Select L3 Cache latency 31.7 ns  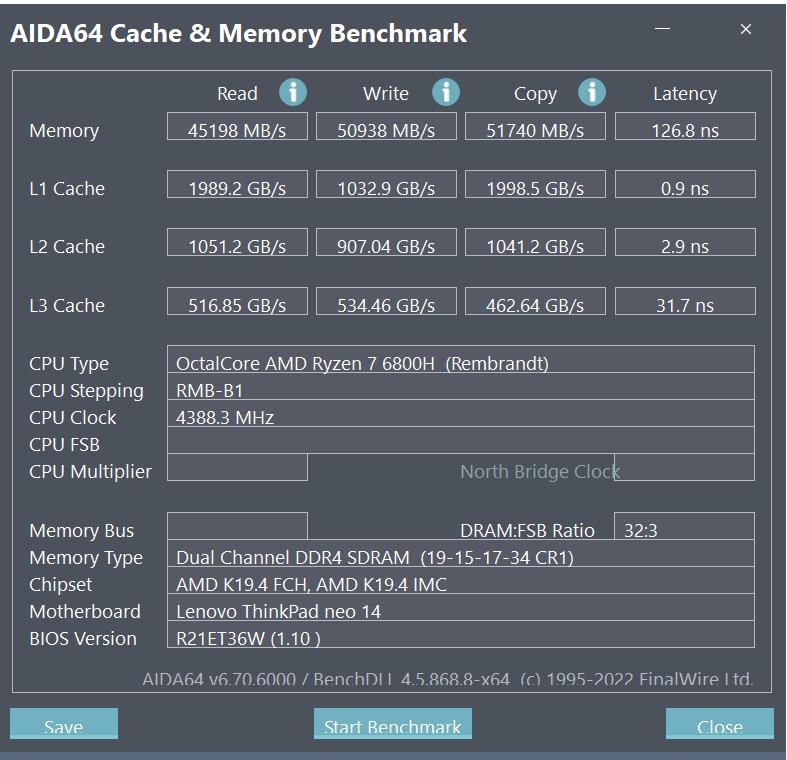point(685,301)
